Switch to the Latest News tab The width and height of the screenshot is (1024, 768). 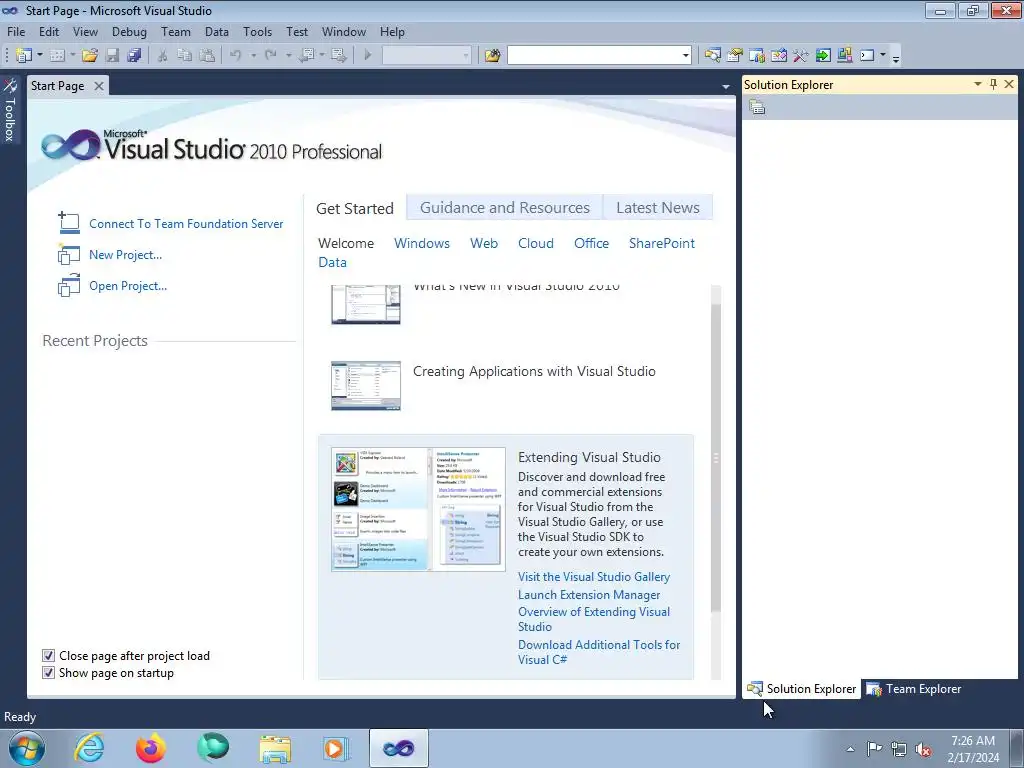[658, 208]
